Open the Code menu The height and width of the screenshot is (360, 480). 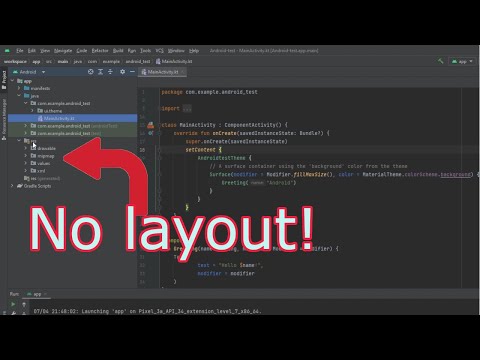(x=82, y=51)
